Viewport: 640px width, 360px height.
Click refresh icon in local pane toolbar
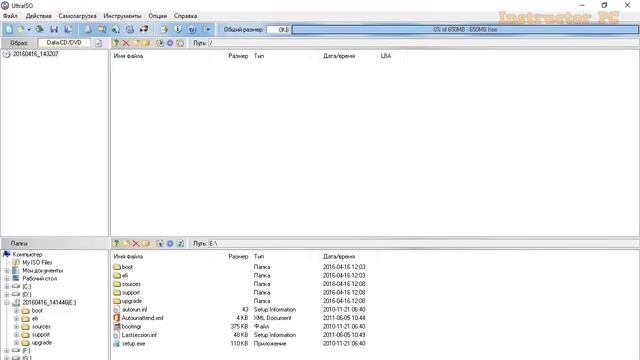(180, 244)
